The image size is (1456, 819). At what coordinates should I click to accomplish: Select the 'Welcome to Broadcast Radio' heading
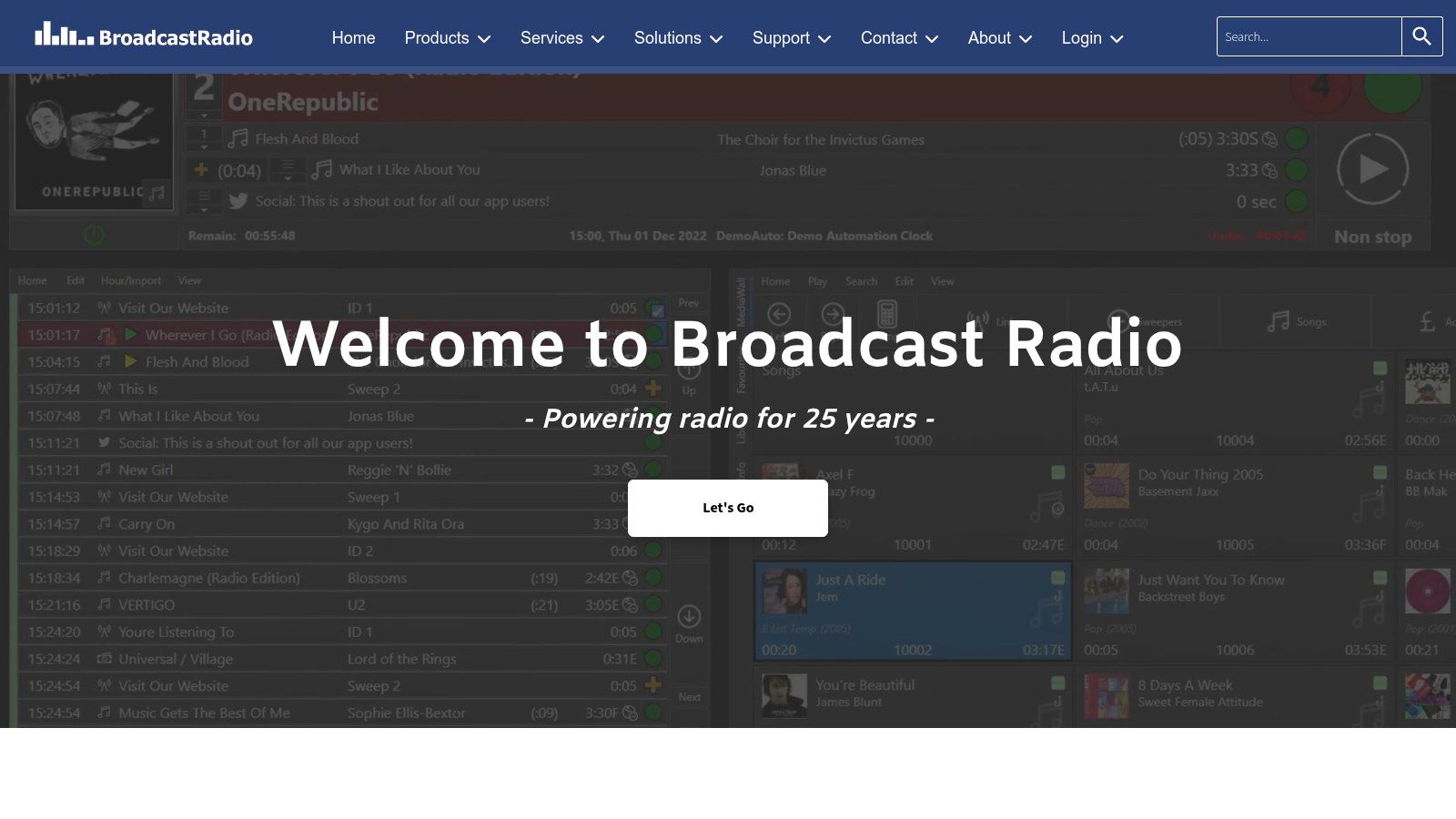pyautogui.click(x=727, y=343)
